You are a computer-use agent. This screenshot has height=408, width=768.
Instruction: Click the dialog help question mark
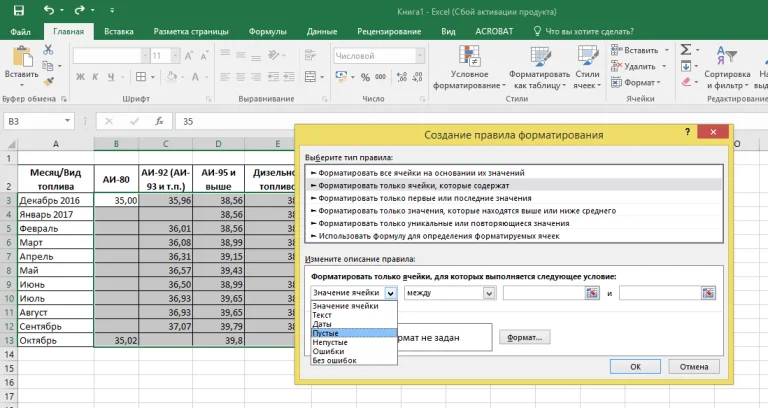pos(688,132)
